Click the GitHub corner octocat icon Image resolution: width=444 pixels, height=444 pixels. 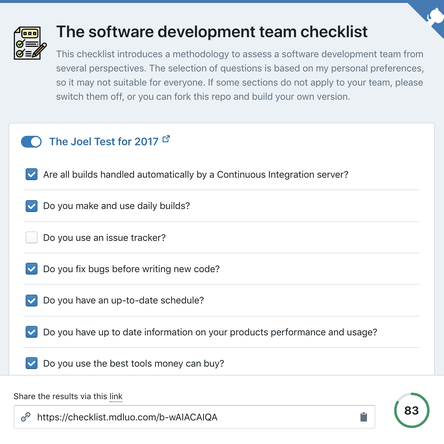pos(434,16)
